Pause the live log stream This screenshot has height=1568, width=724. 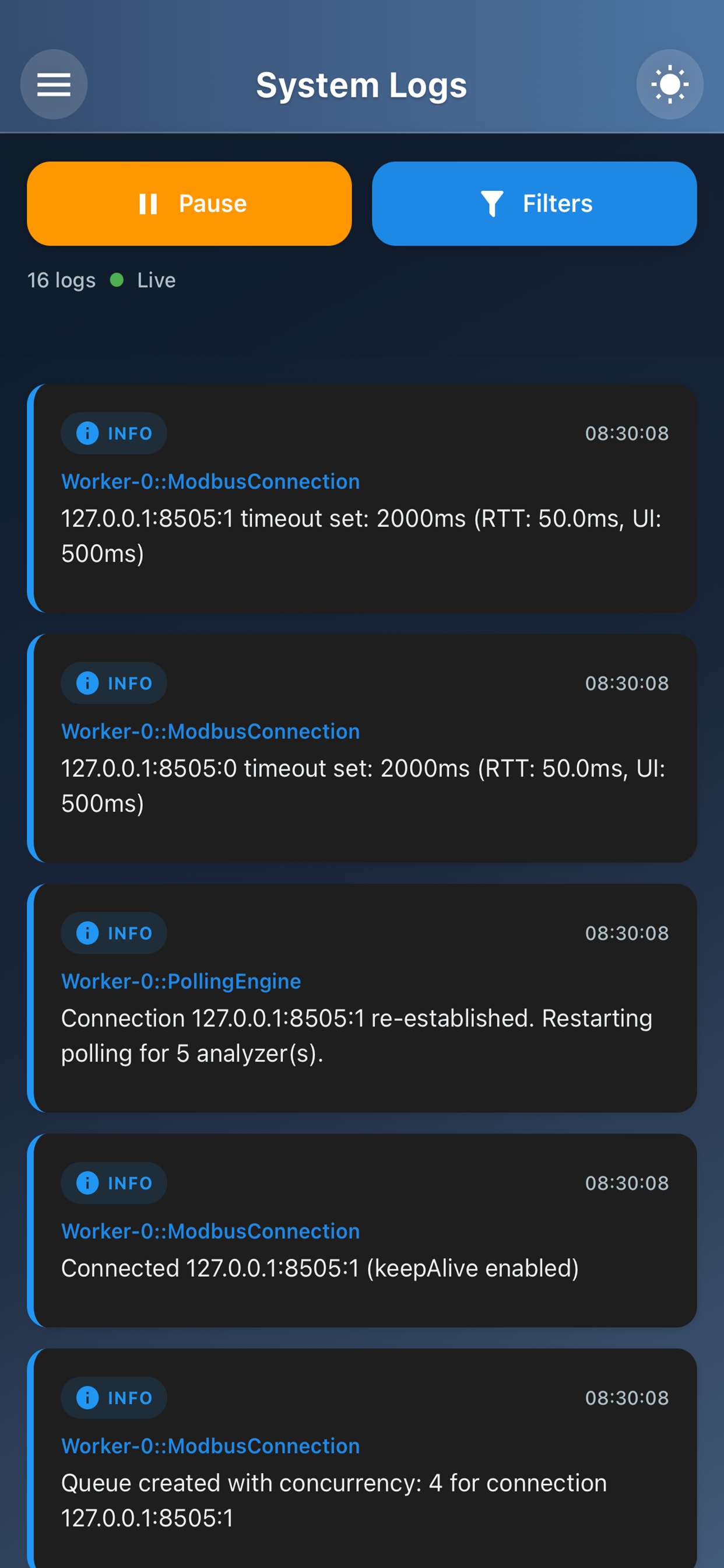coord(189,204)
